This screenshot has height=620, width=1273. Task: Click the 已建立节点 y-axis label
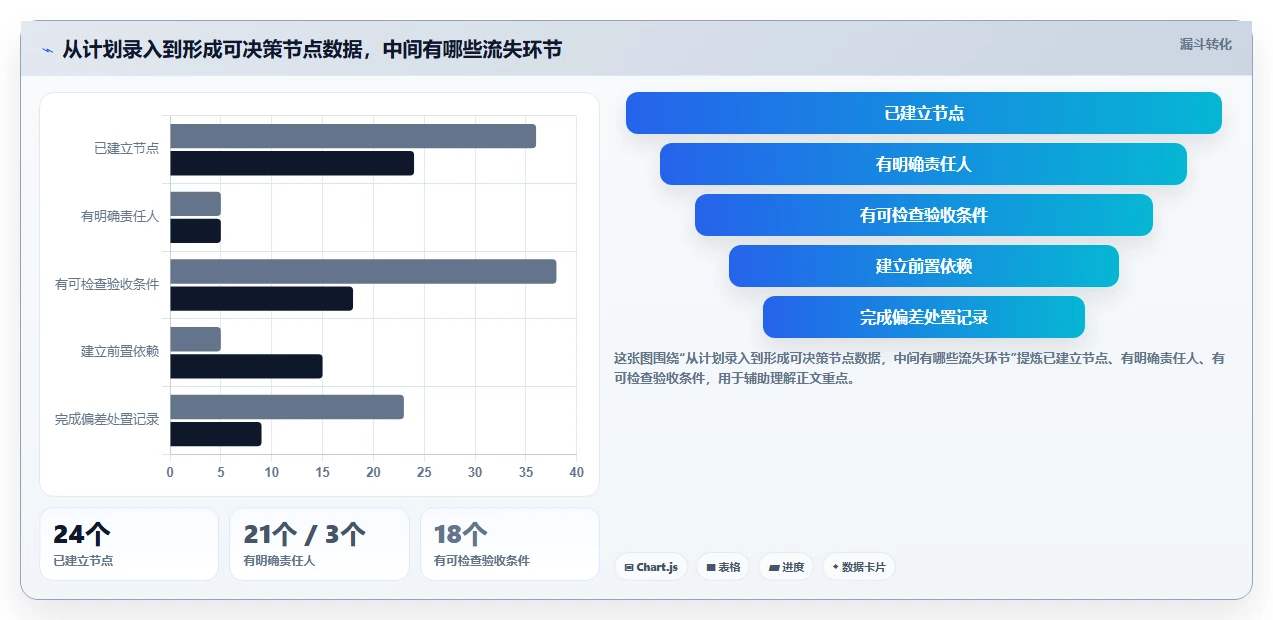[x=127, y=149]
